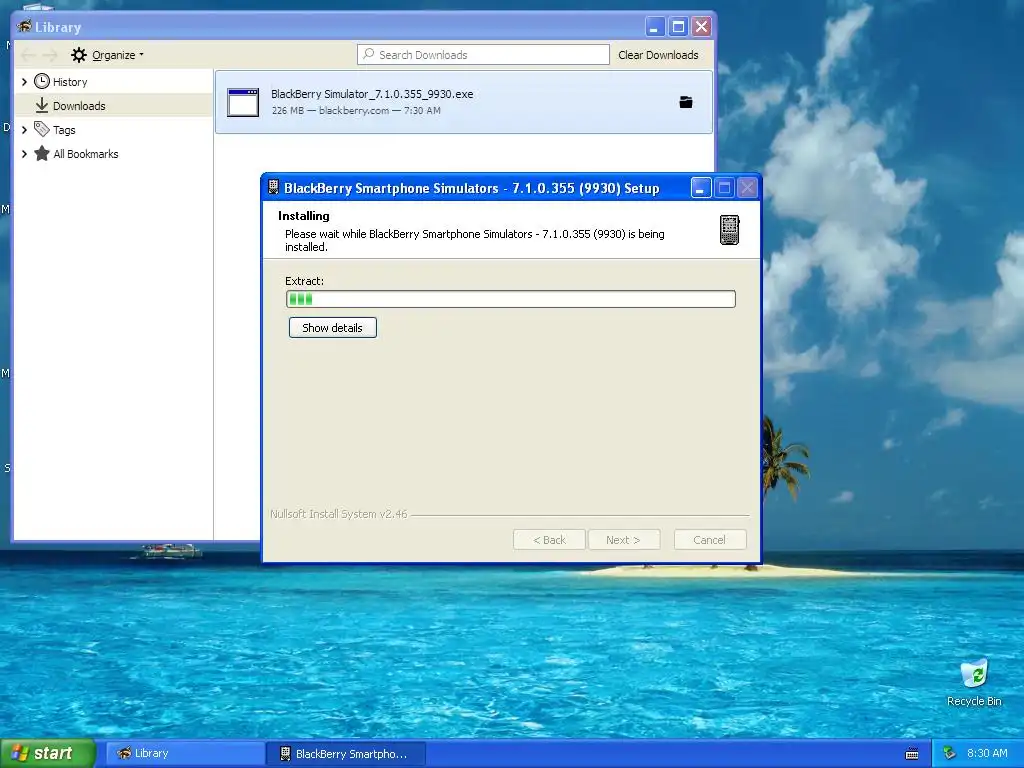
Task: Click the Tags label icon
Action: (x=42, y=129)
